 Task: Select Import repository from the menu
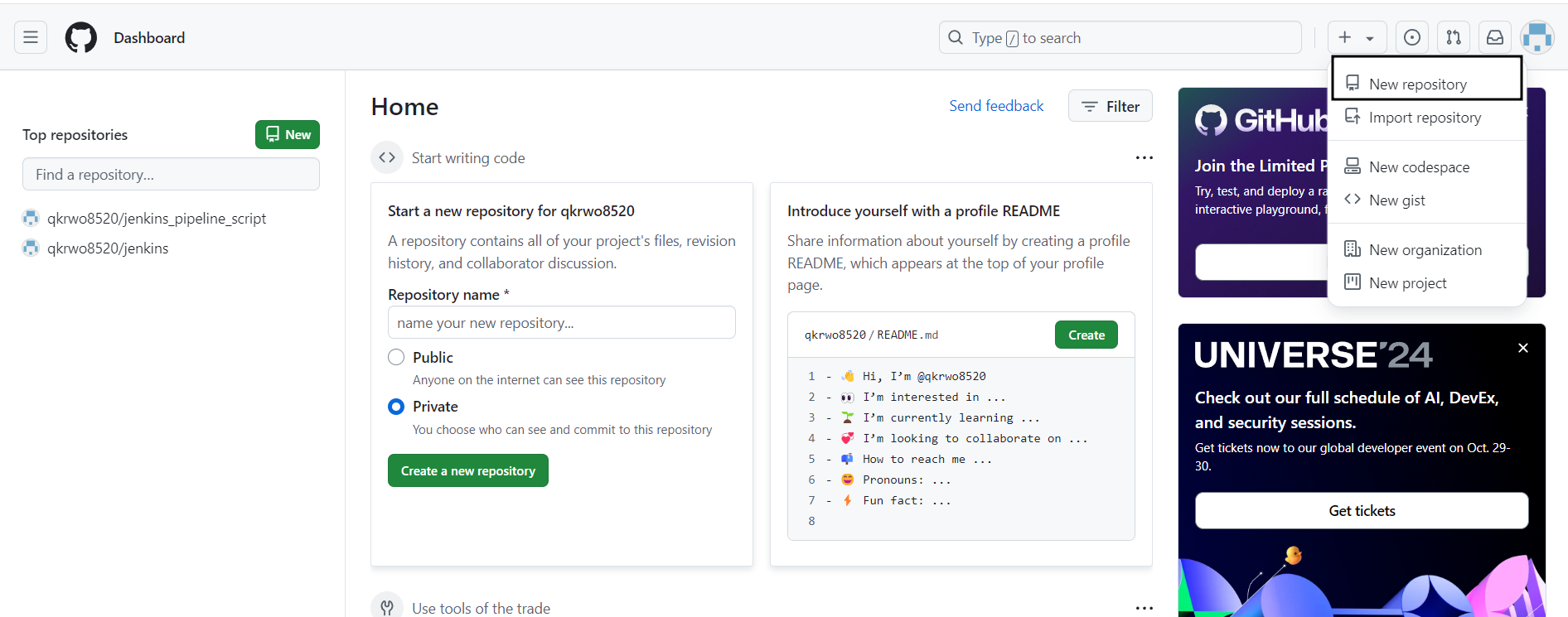1427,117
